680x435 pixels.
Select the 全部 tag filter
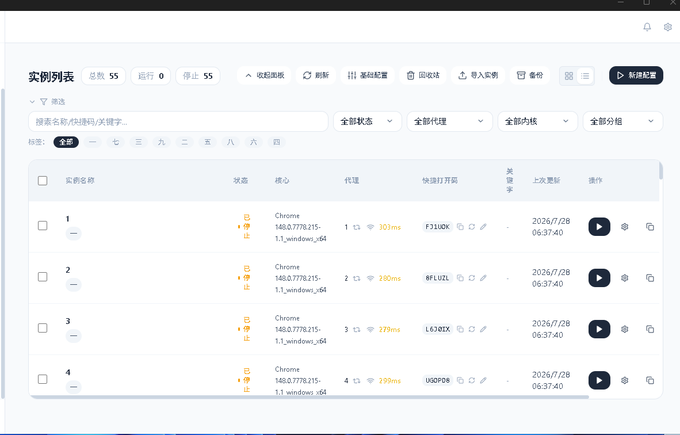tap(66, 142)
